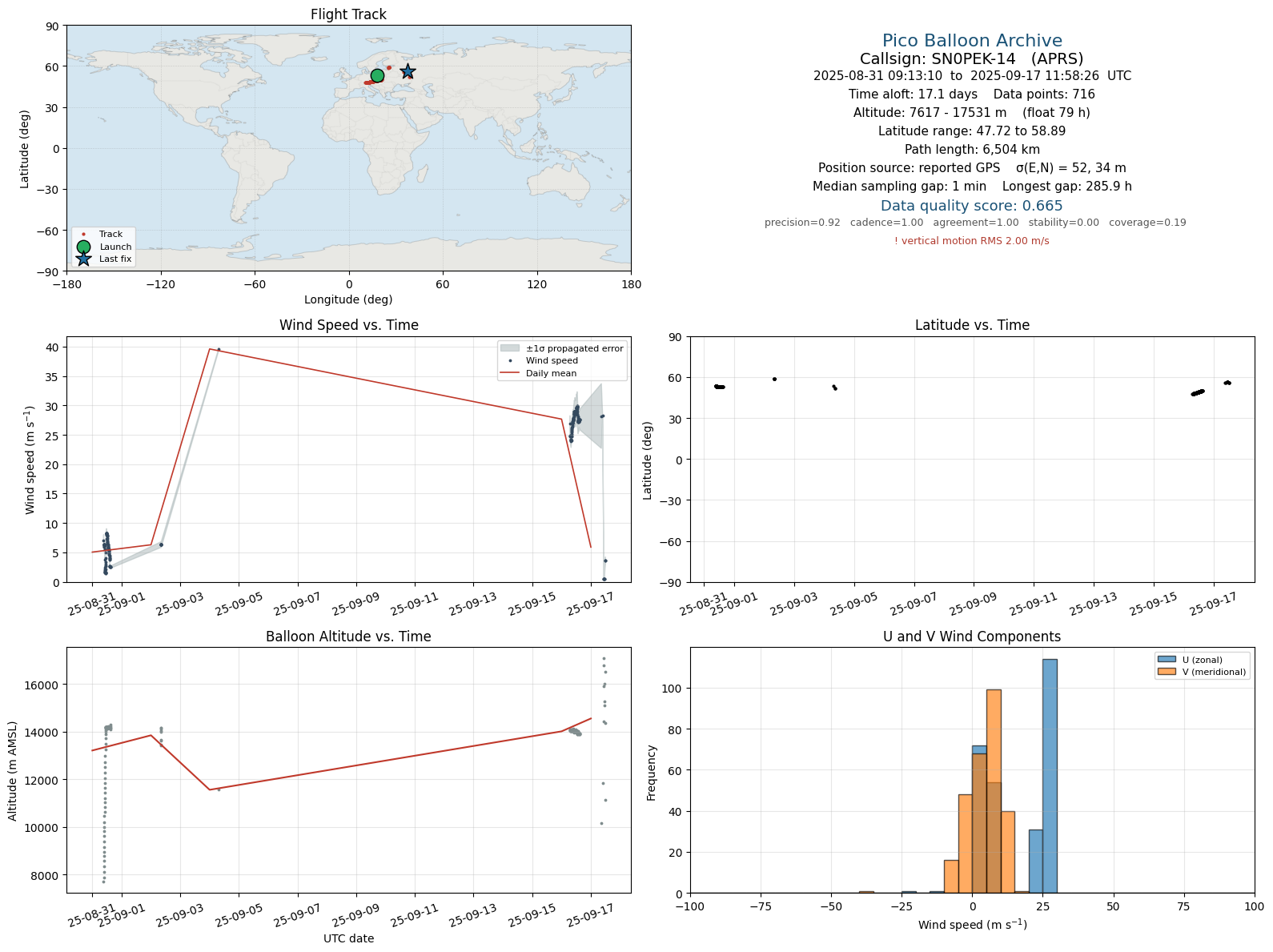Click the blue Last fix star on the map
This screenshot has height=952, width=1273.
[x=408, y=71]
